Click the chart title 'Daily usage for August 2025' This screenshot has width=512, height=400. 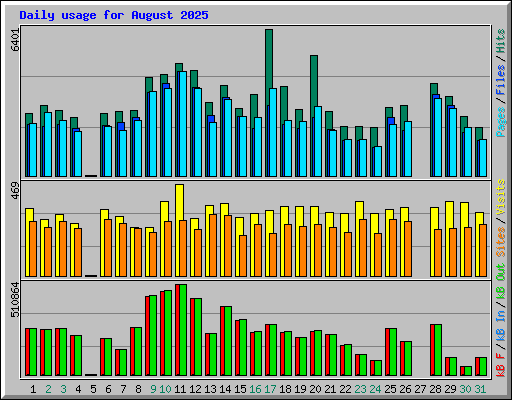click(x=114, y=15)
